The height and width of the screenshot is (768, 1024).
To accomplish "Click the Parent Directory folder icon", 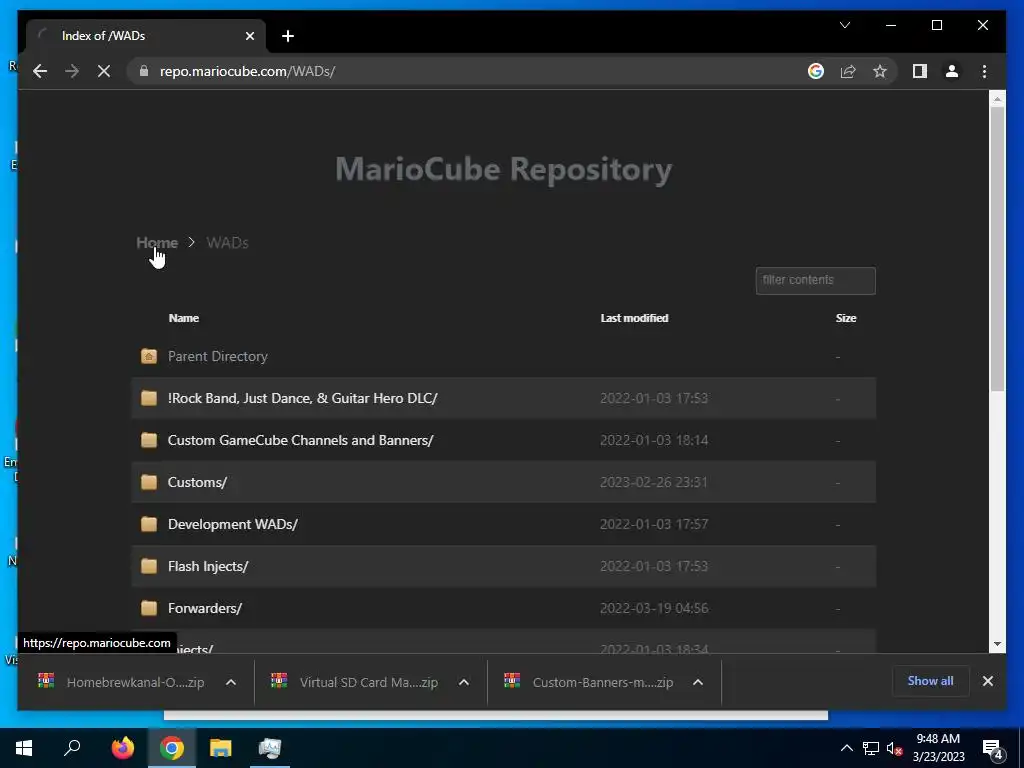I will click(x=149, y=356).
